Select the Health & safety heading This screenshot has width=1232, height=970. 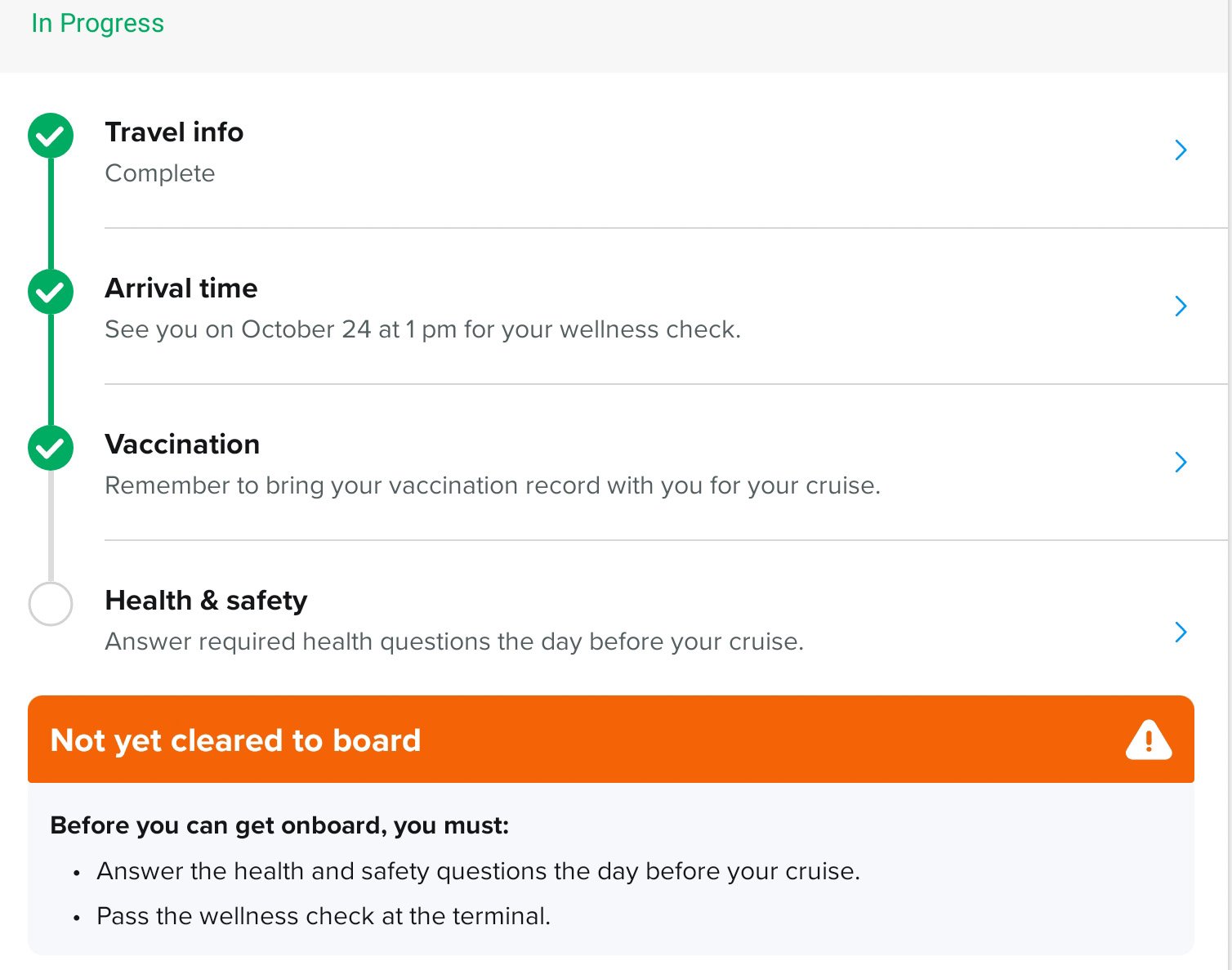(206, 601)
